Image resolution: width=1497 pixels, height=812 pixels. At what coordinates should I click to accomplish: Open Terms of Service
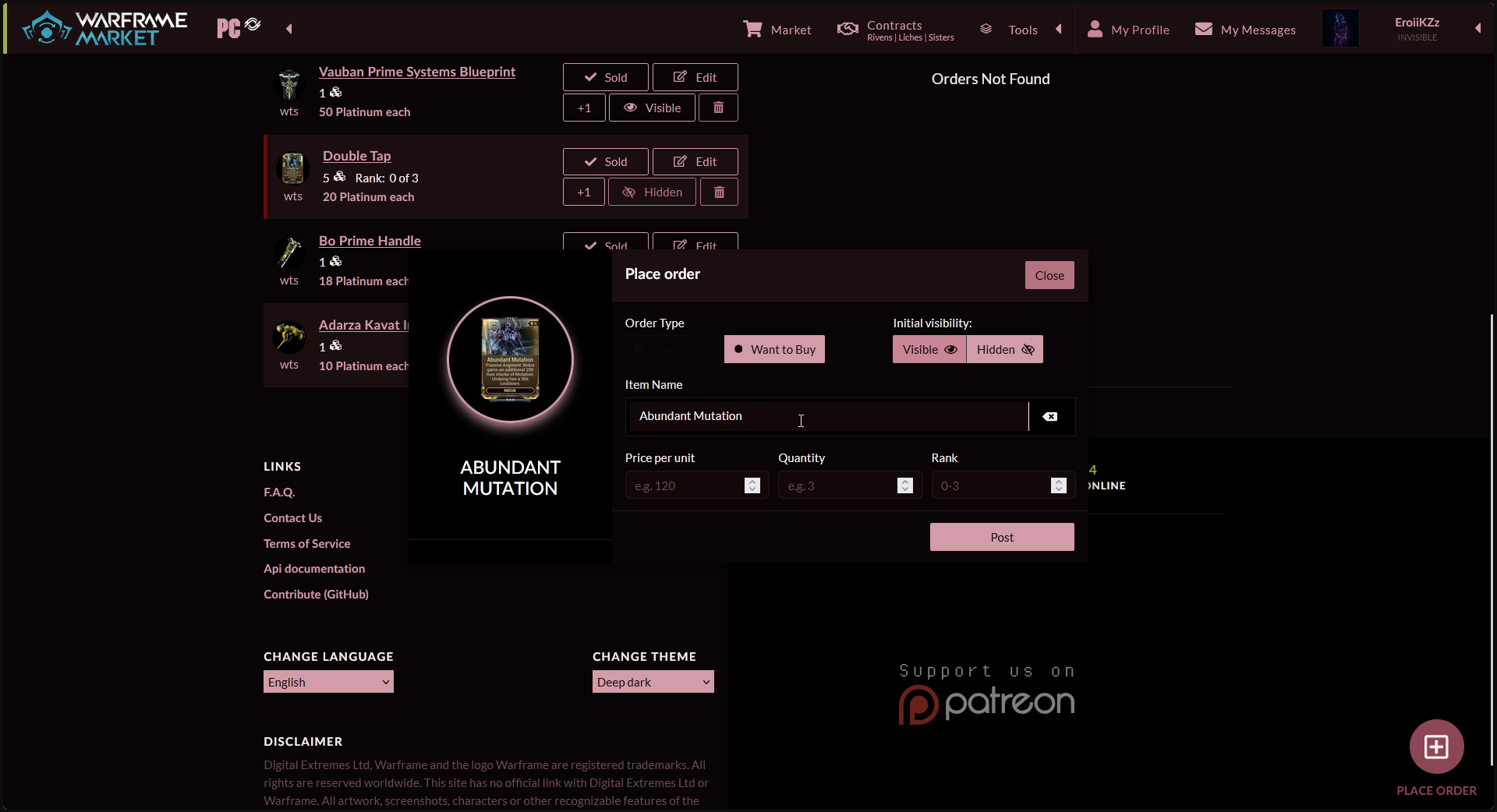[306, 544]
